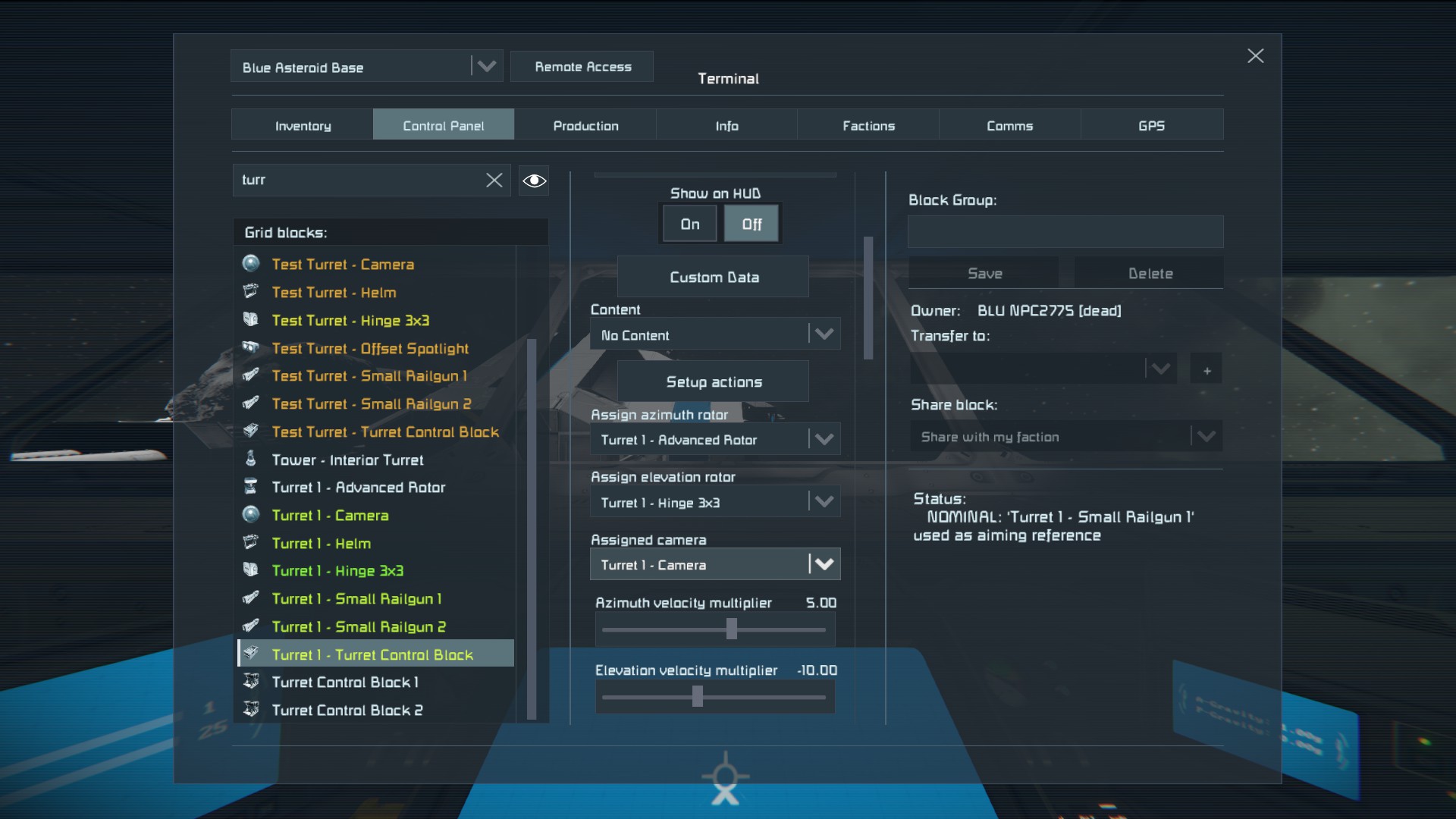The height and width of the screenshot is (819, 1456).
Task: Click icon next to Turret Control Block 2
Action: click(x=251, y=710)
